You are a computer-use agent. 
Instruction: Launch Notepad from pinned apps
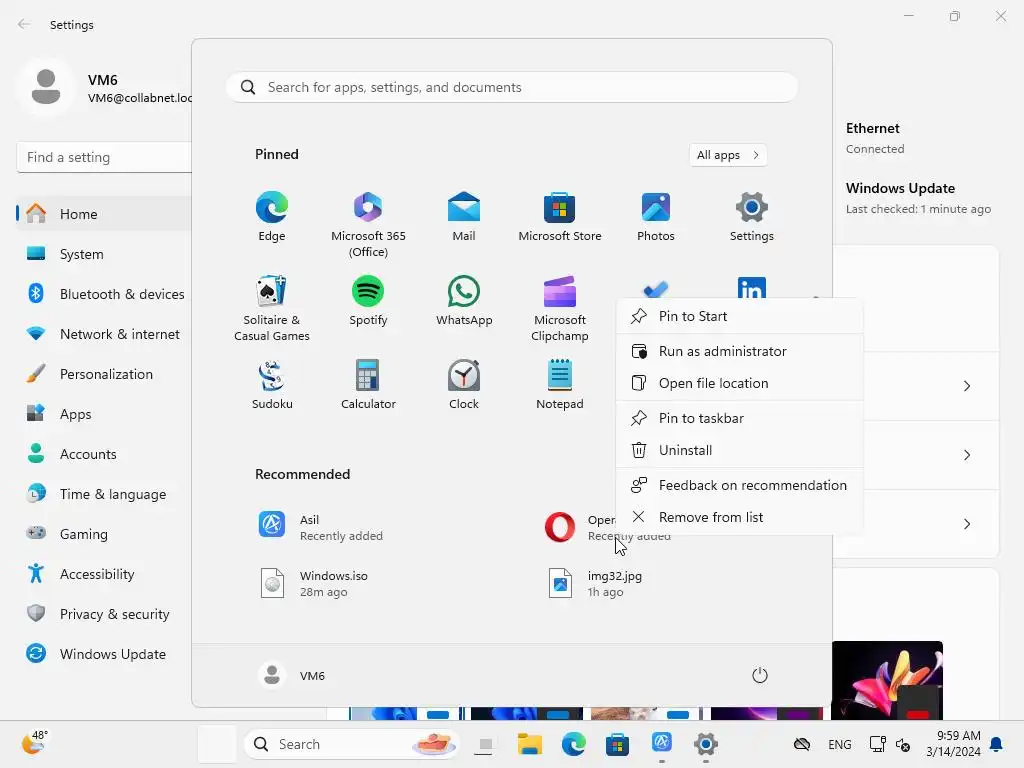tap(560, 385)
